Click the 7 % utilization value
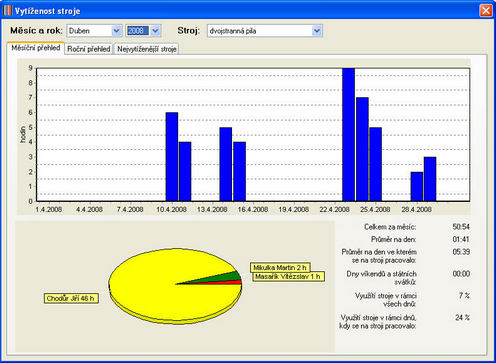Viewport: 496px width, 363px height. pyautogui.click(x=464, y=296)
